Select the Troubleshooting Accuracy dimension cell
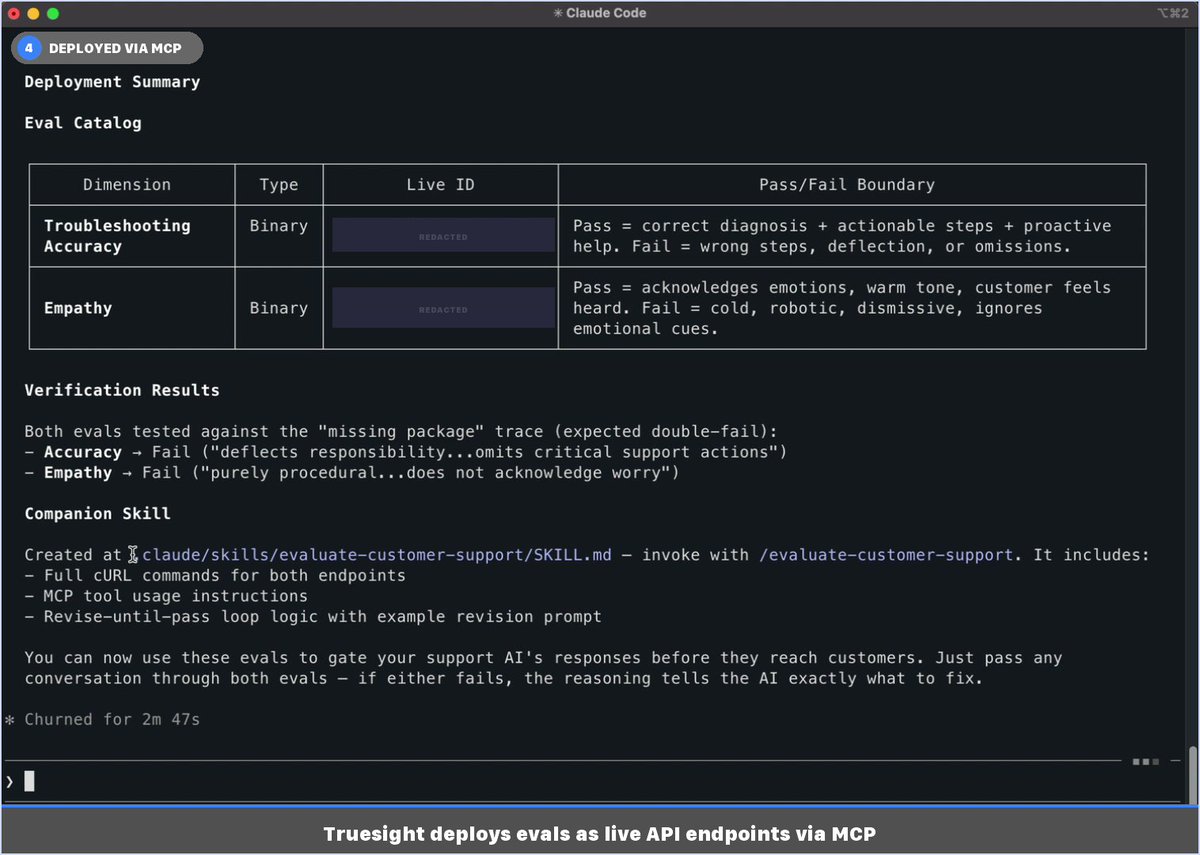Image resolution: width=1200 pixels, height=855 pixels. click(117, 236)
